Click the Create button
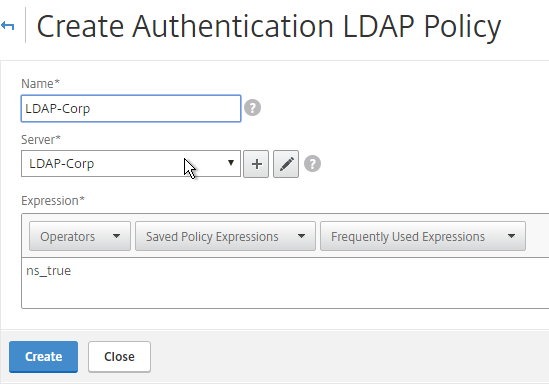549x384 pixels. tap(43, 357)
